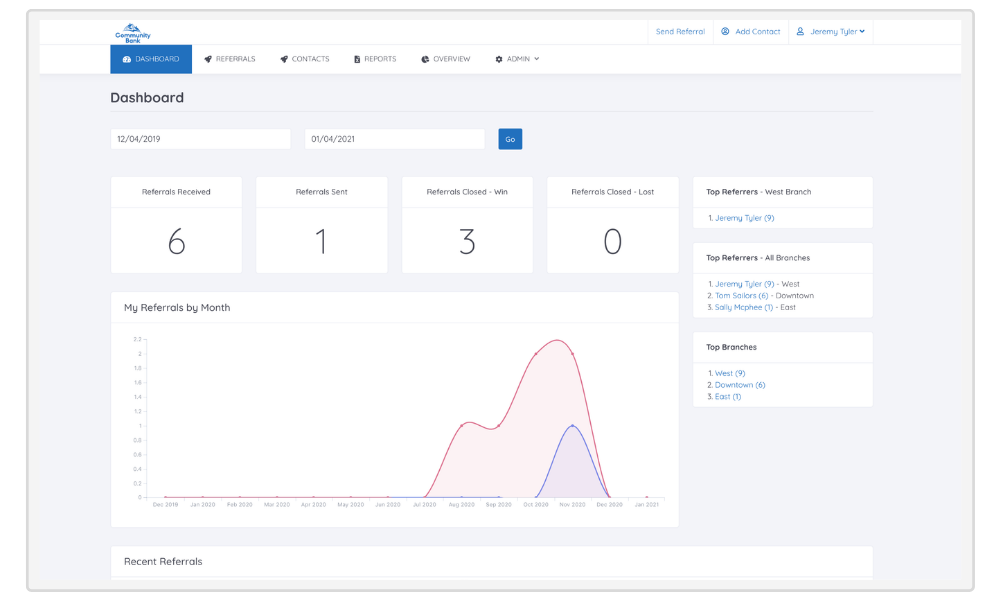Image resolution: width=1000 pixels, height=600 pixels.
Task: Click the start date field 12/04/2019
Action: (x=200, y=139)
